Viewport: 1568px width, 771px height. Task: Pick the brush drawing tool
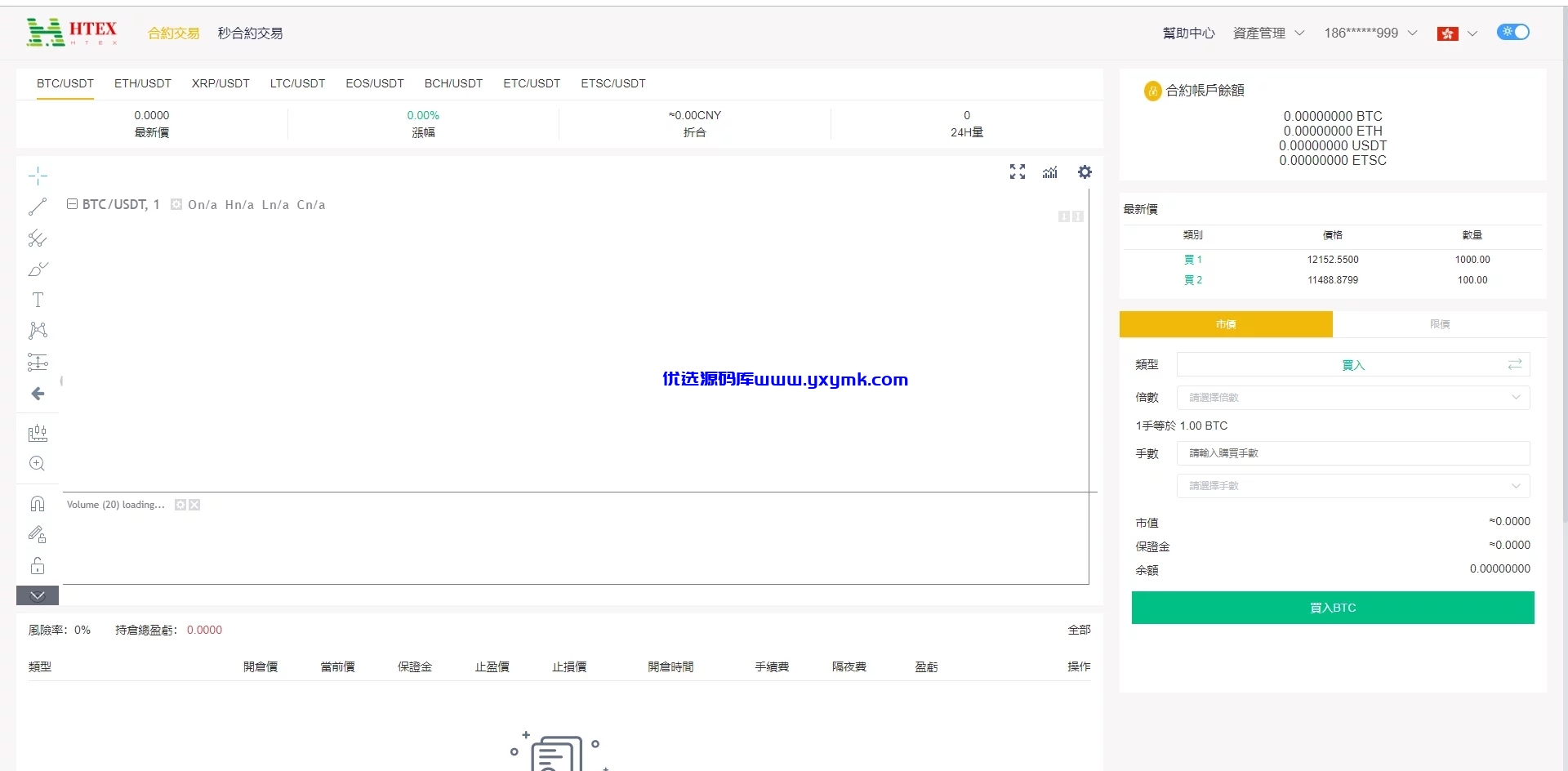tap(38, 269)
